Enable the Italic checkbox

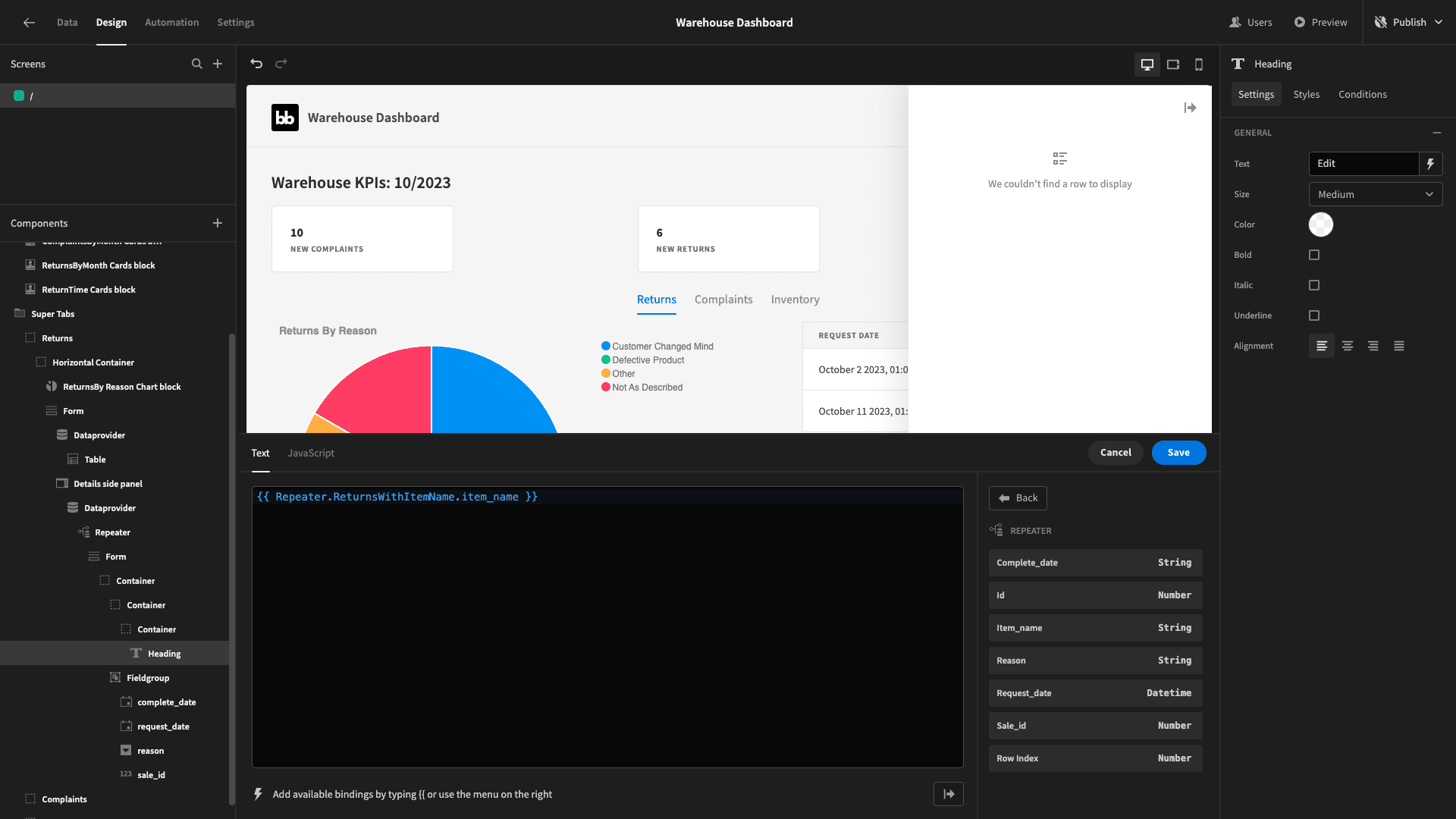point(1314,285)
